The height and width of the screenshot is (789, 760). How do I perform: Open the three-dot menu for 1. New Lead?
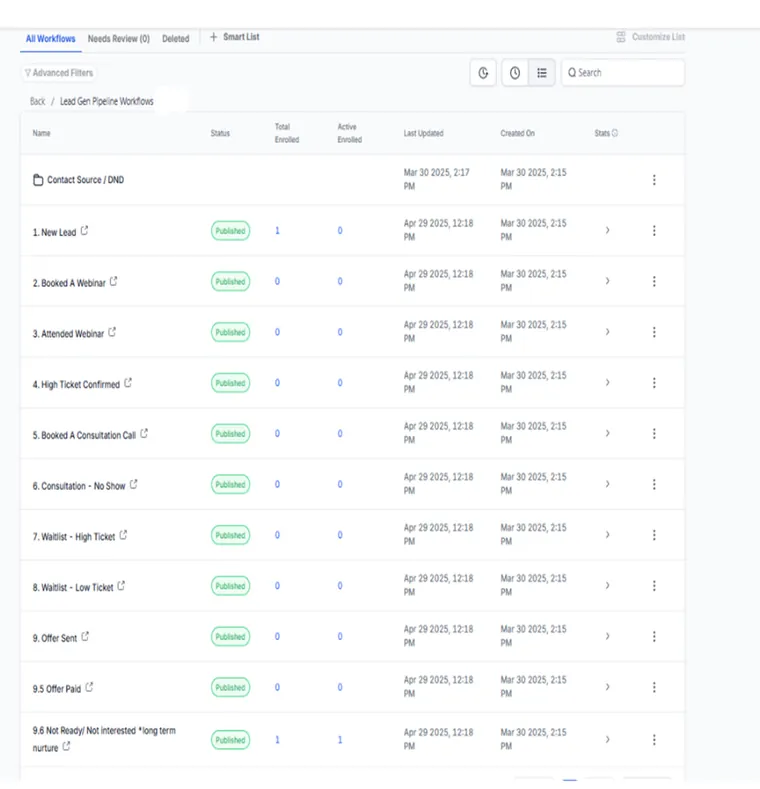pos(654,230)
